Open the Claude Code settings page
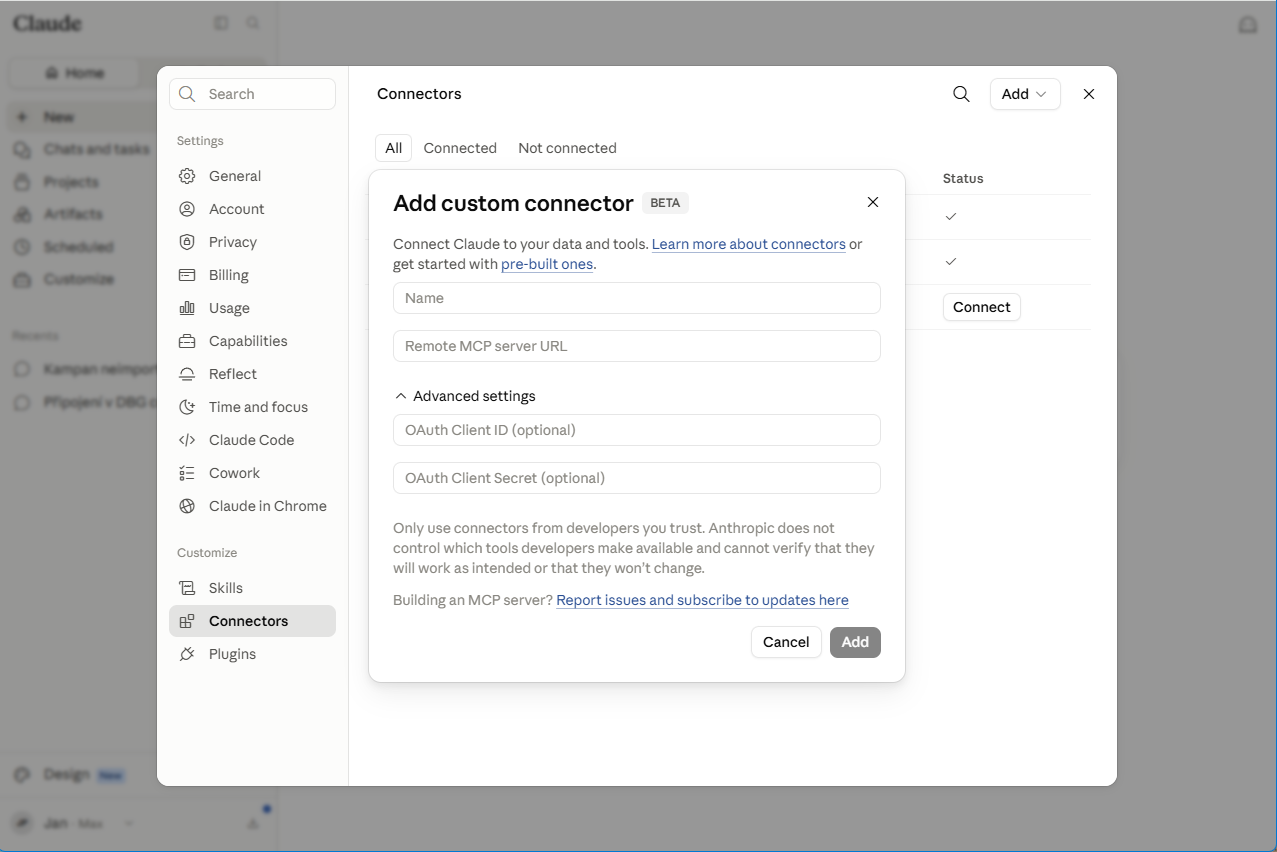This screenshot has width=1277, height=852. (x=252, y=440)
